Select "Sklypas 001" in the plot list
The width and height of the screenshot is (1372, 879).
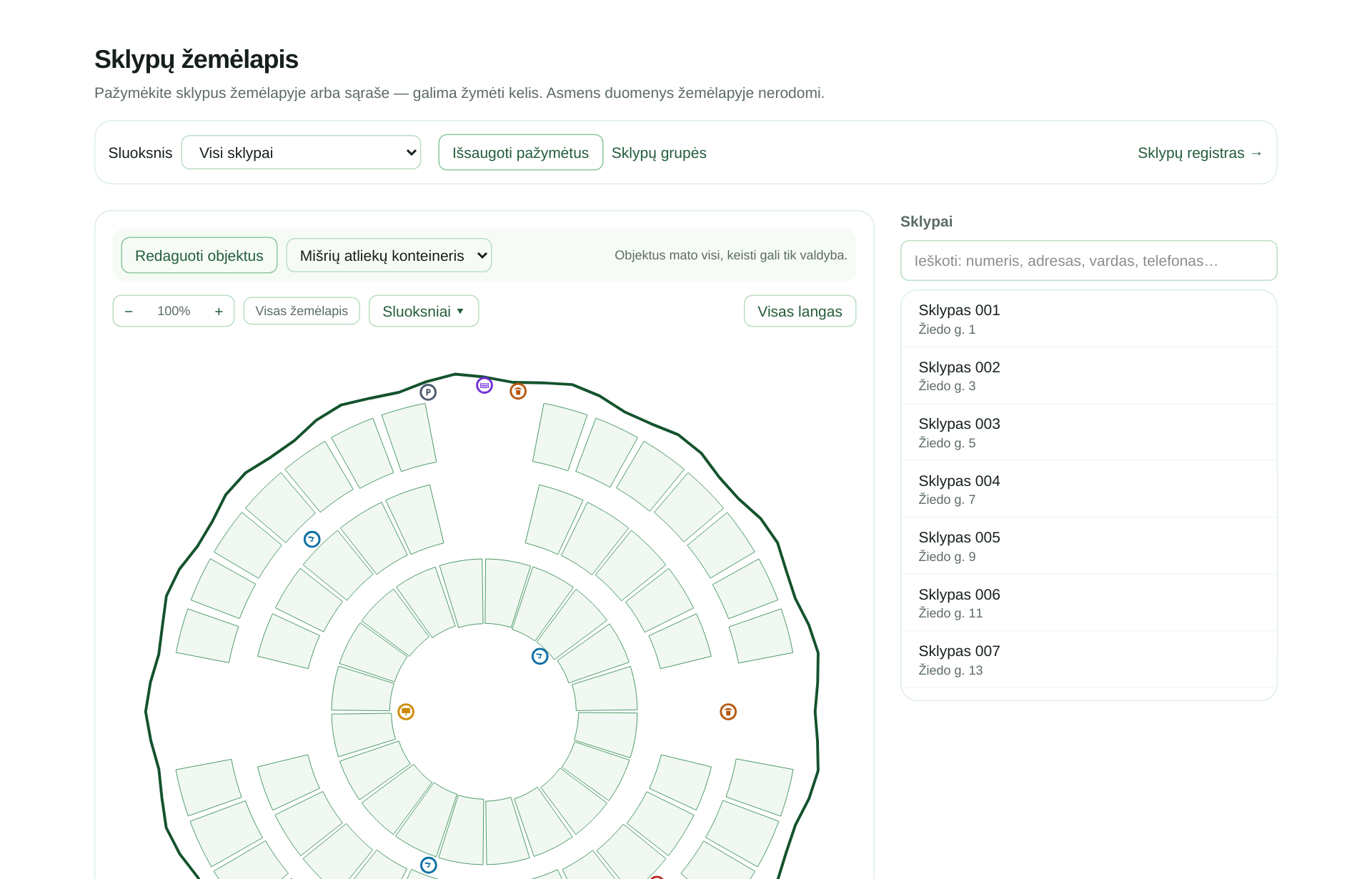click(1089, 319)
